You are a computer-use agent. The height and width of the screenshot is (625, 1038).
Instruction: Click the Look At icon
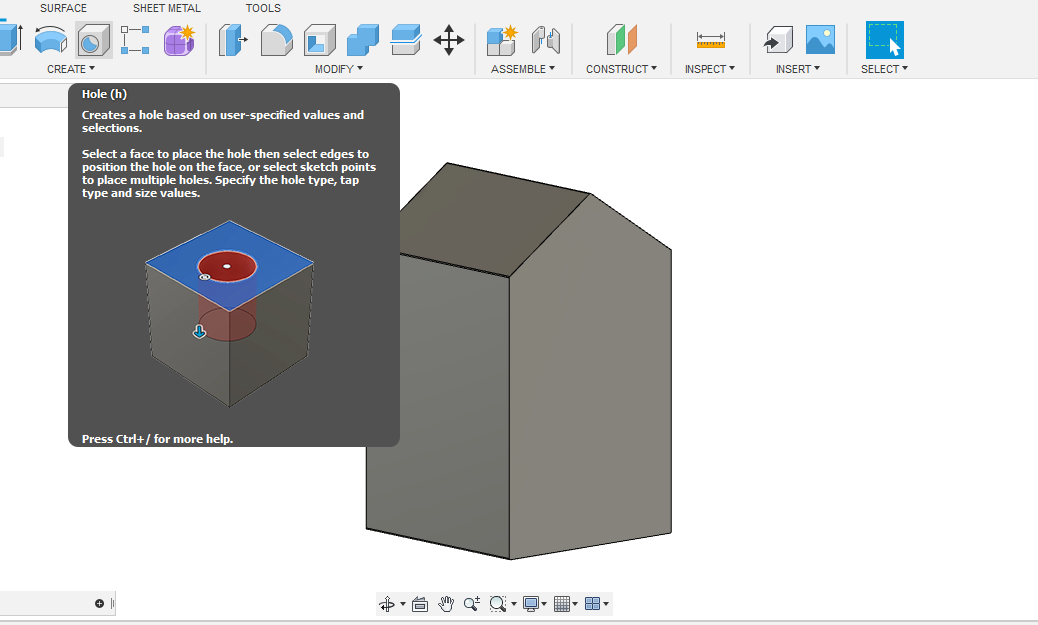(420, 604)
